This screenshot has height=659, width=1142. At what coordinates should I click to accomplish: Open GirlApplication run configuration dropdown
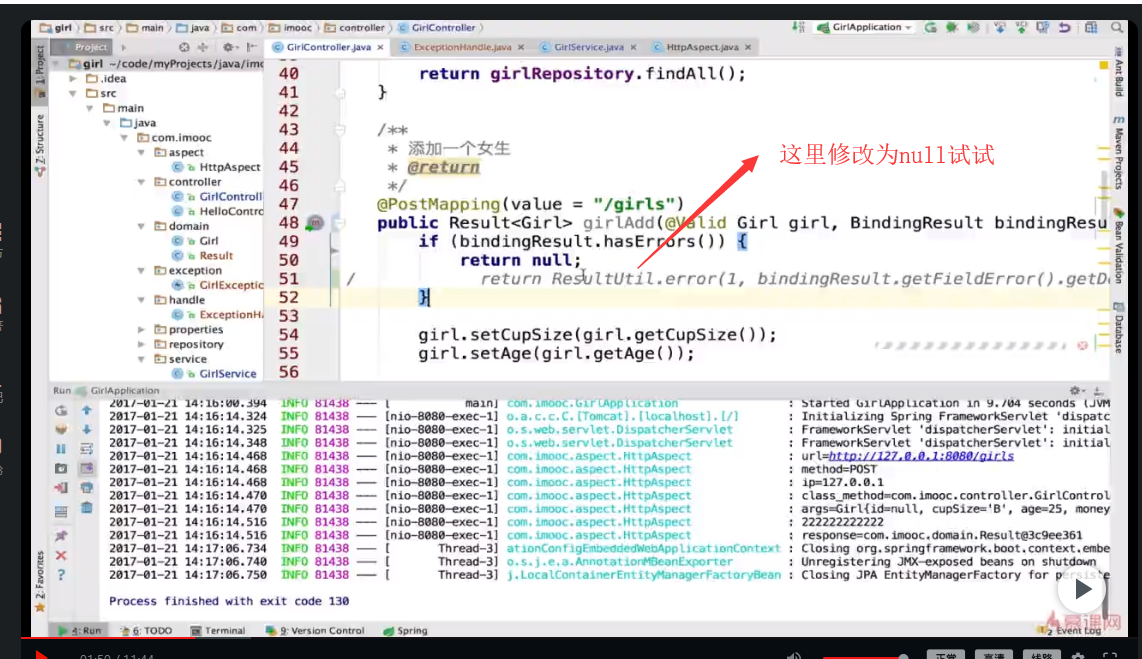[864, 28]
